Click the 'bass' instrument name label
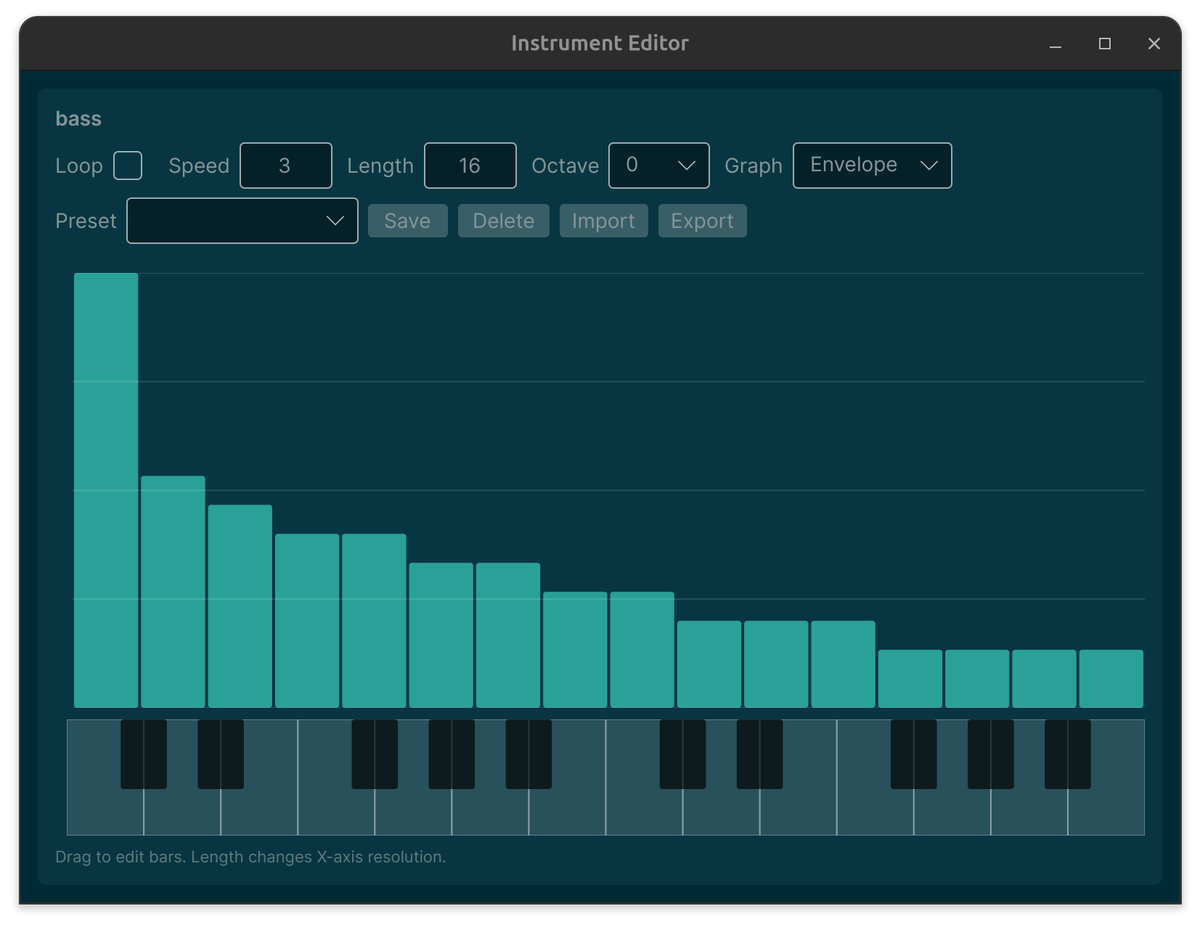This screenshot has height=927, width=1200. tap(78, 118)
